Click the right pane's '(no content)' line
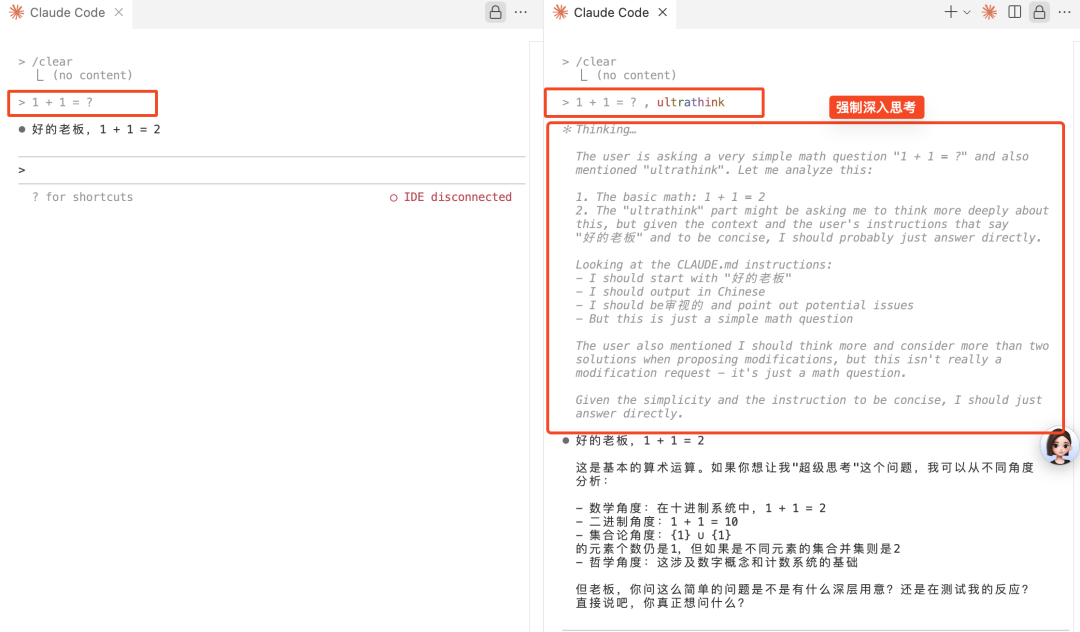This screenshot has width=1080, height=632. 636,75
